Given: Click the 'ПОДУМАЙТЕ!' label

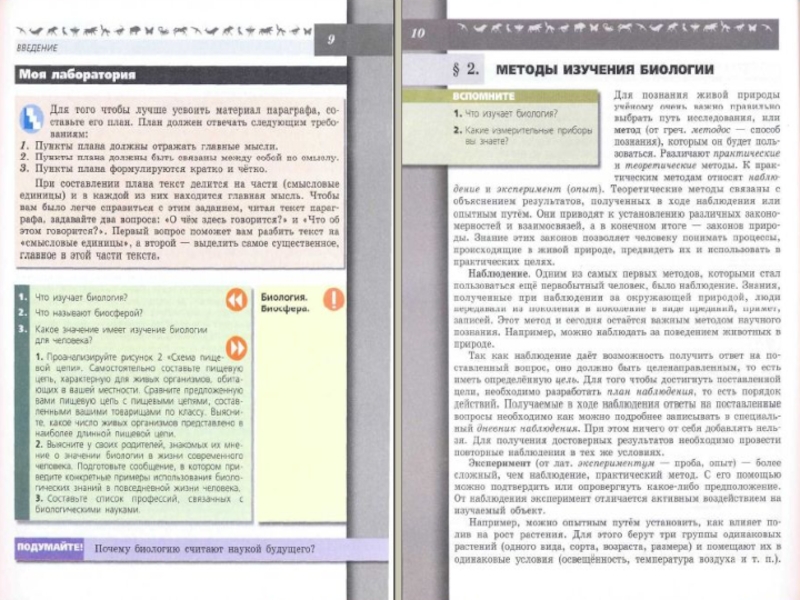Looking at the screenshot, I should tap(49, 547).
